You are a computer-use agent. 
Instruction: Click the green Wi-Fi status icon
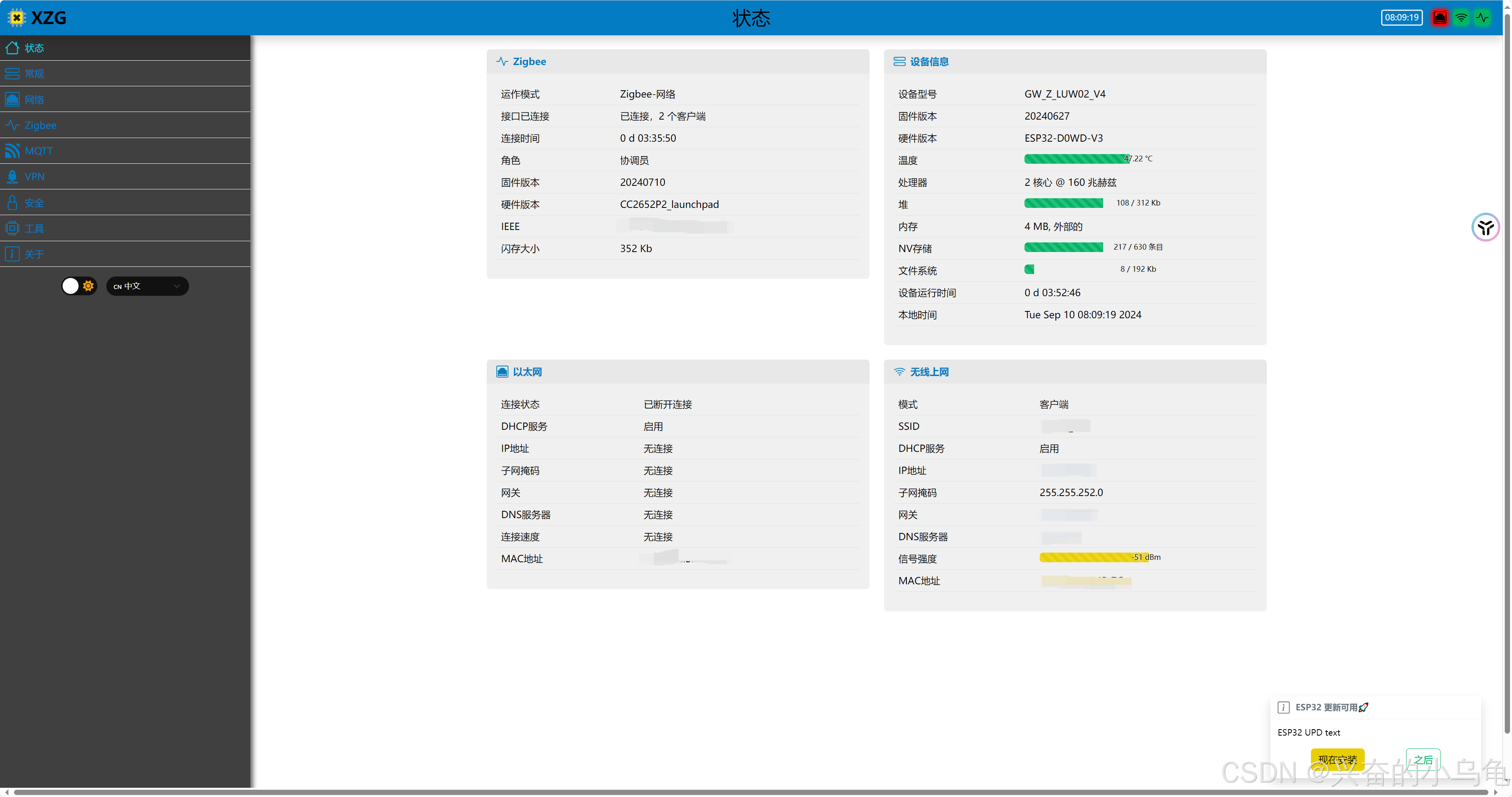click(x=1461, y=18)
